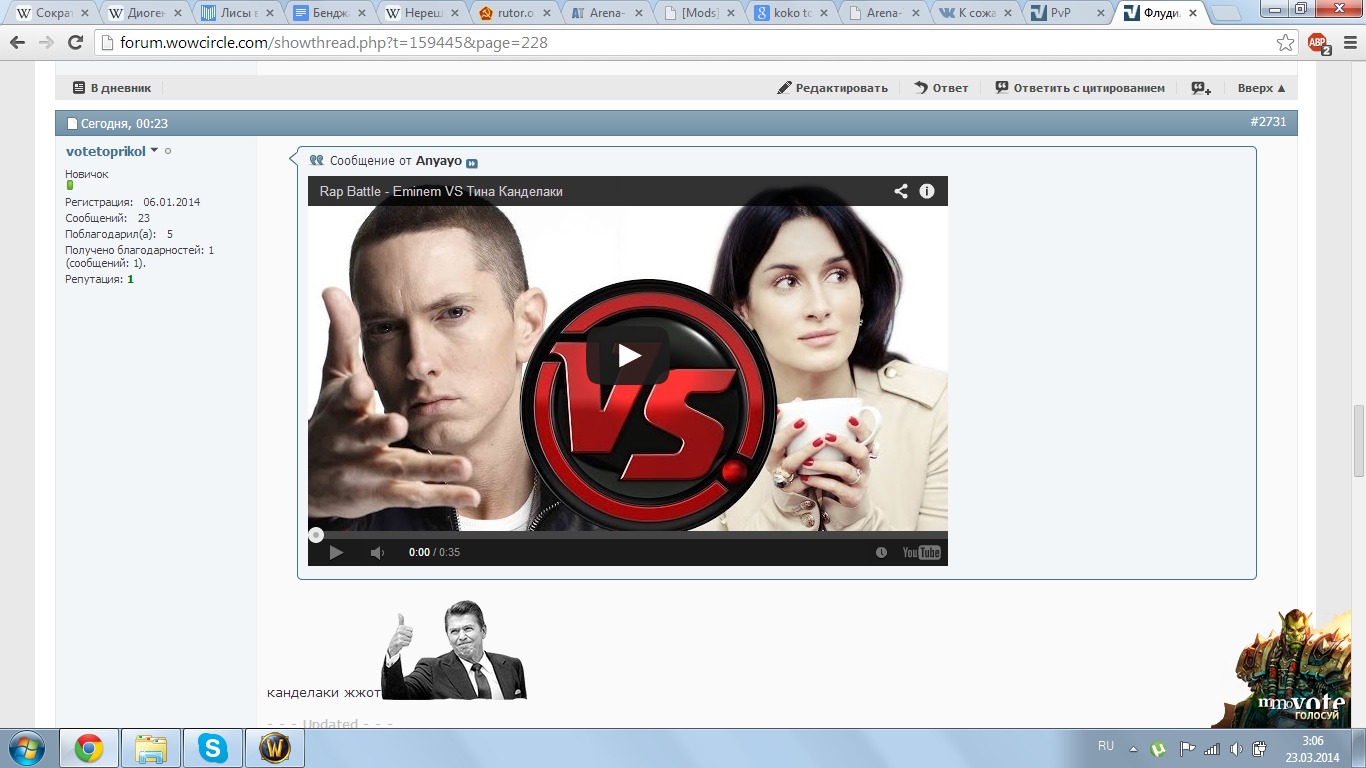Open Skype from the taskbar
1366x768 pixels.
213,748
